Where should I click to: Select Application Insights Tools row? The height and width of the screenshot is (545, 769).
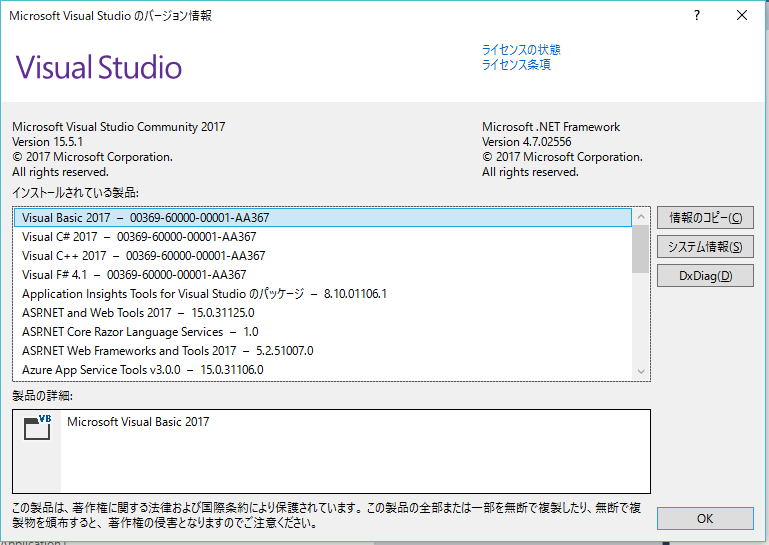click(x=323, y=294)
